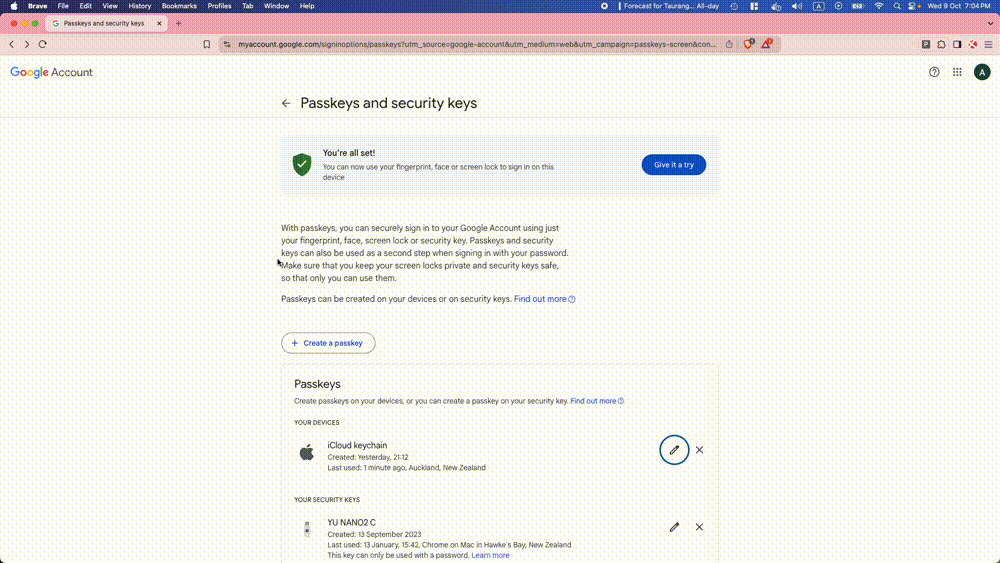Open a new browser tab
The width and height of the screenshot is (1000, 563).
(x=179, y=24)
